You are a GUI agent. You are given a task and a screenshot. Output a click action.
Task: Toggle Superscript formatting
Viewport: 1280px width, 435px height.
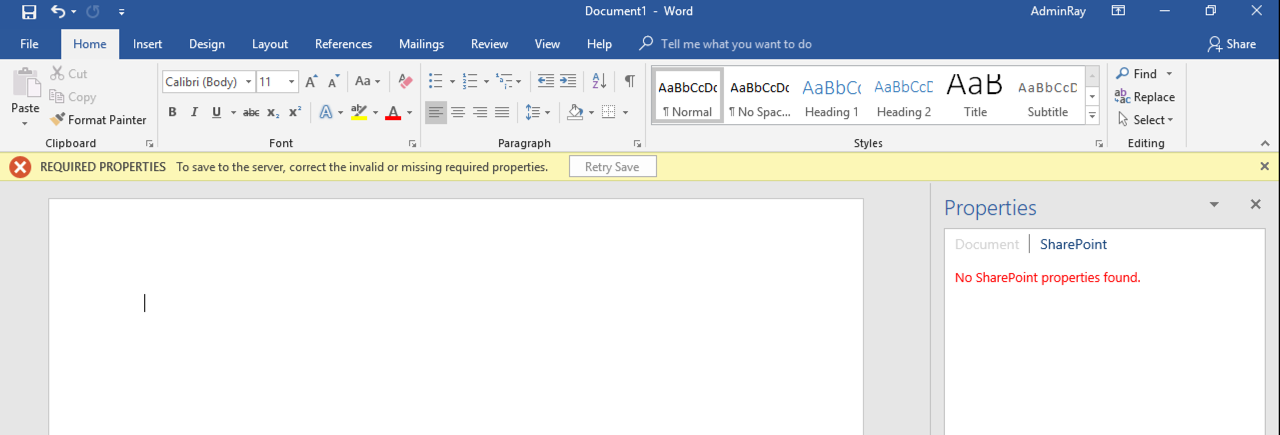tap(295, 112)
